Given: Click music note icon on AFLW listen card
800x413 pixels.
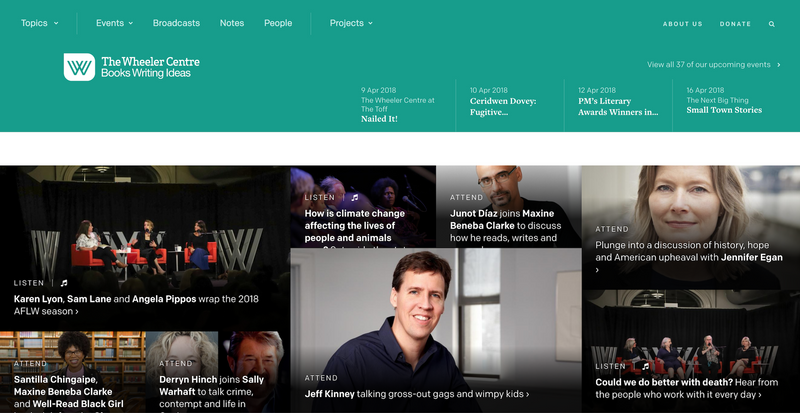Looking at the screenshot, I should tap(64, 283).
